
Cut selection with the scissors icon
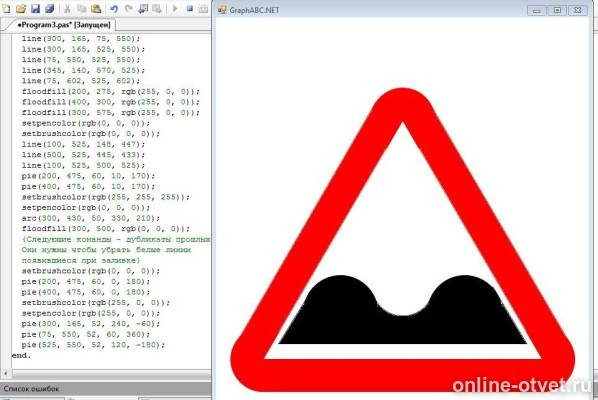coord(67,8)
